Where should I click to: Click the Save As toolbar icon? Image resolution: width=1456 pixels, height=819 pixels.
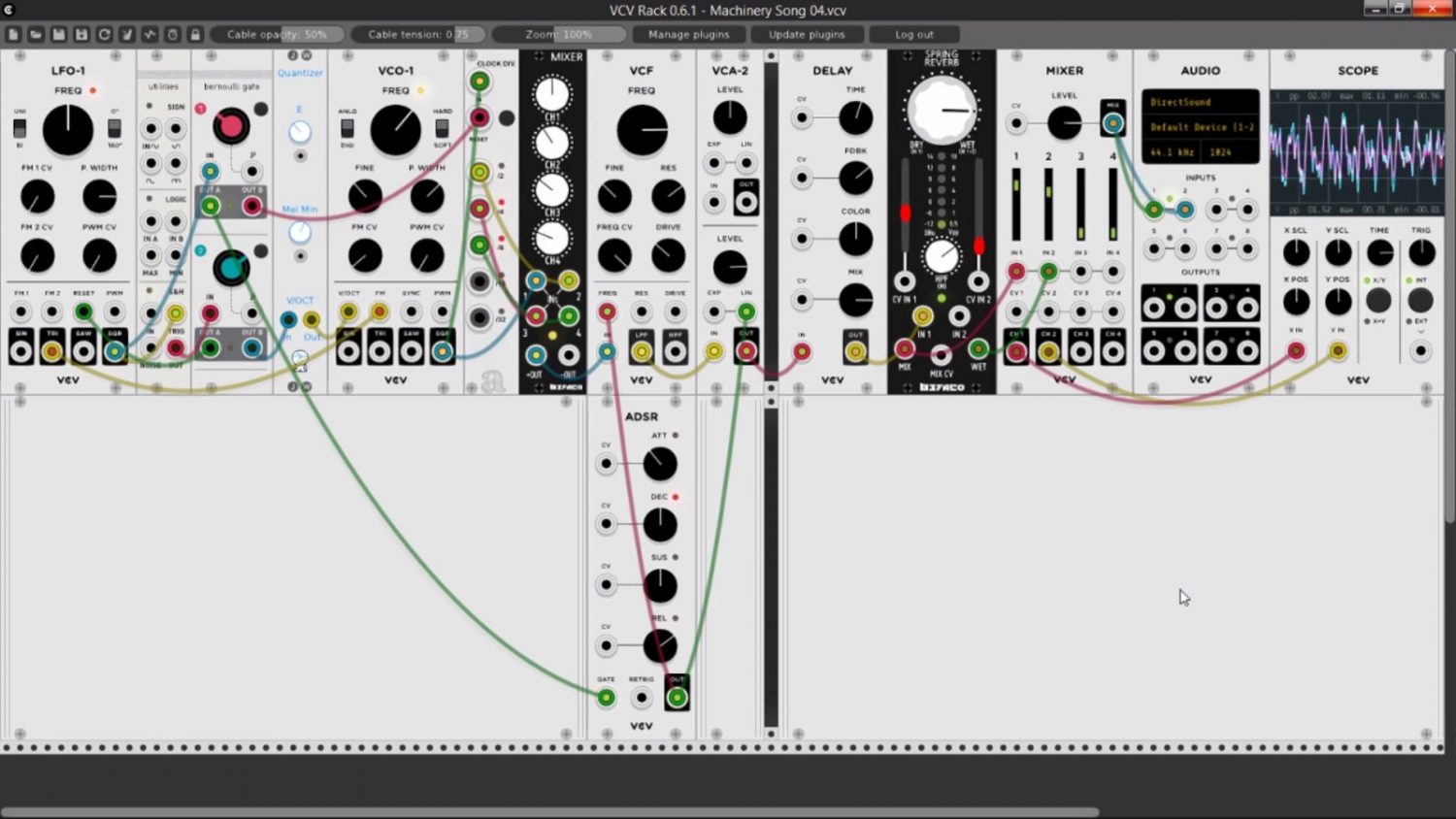point(82,34)
